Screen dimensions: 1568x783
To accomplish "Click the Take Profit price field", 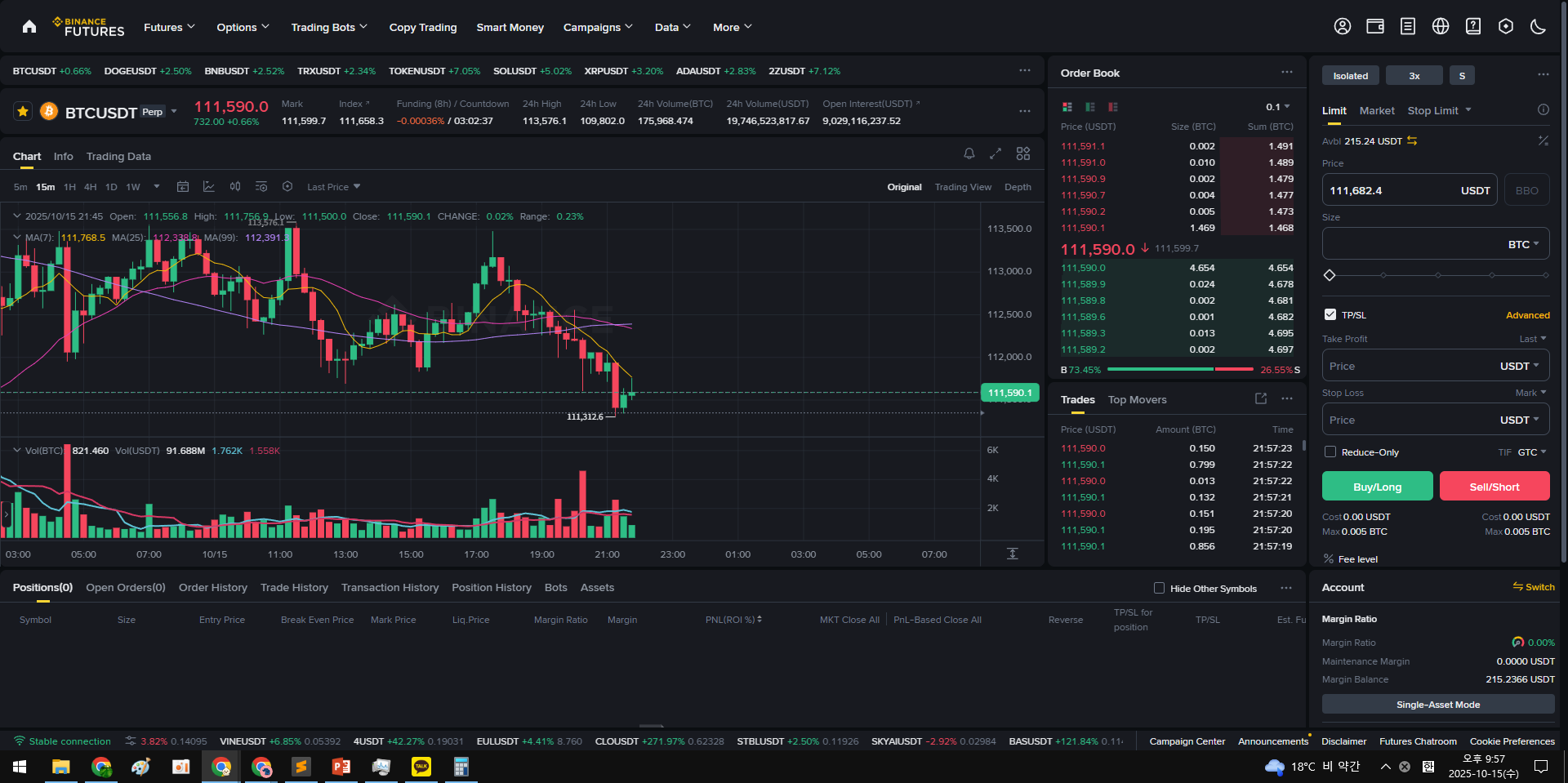I will point(1436,365).
